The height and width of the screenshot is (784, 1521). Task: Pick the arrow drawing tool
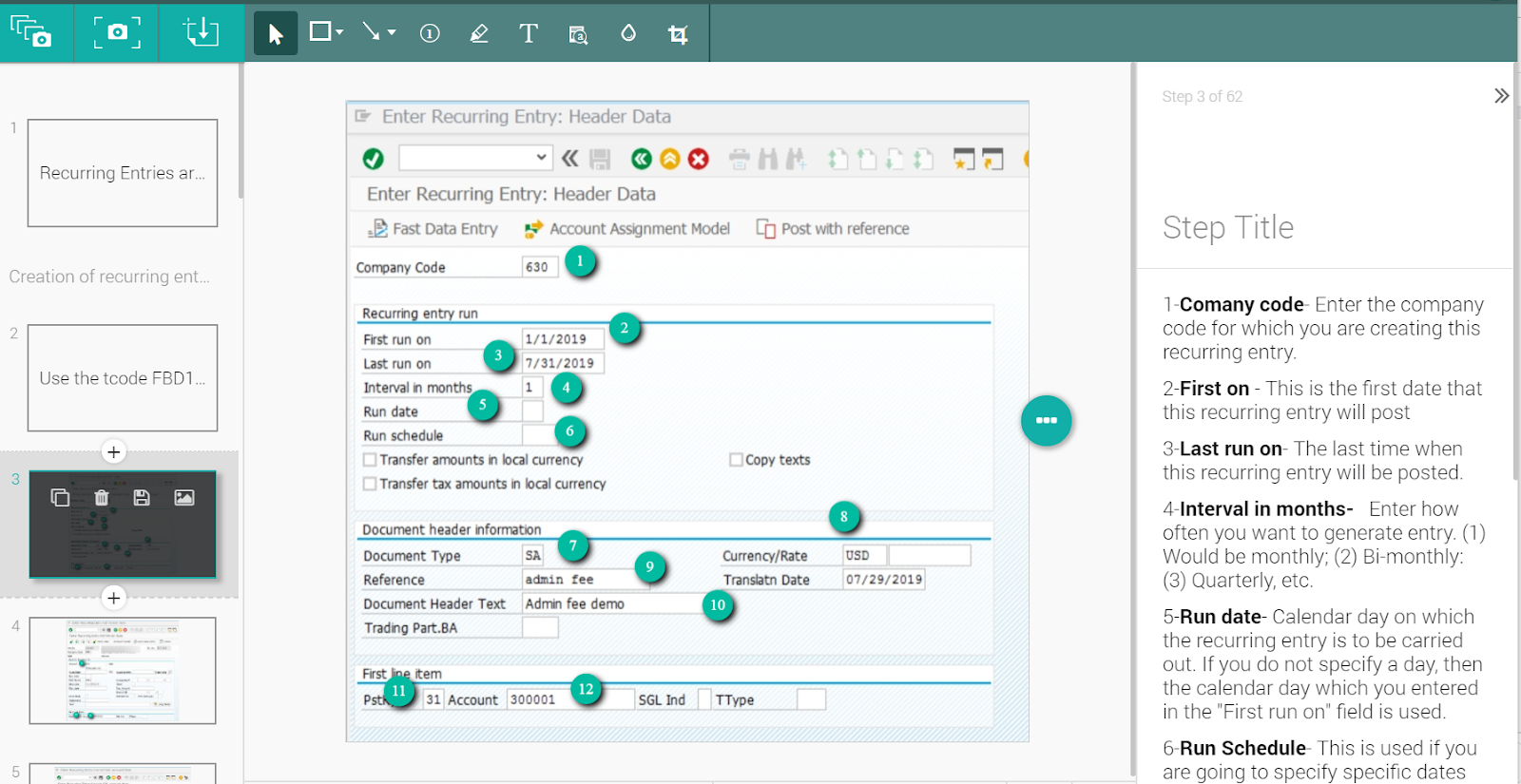(x=371, y=32)
